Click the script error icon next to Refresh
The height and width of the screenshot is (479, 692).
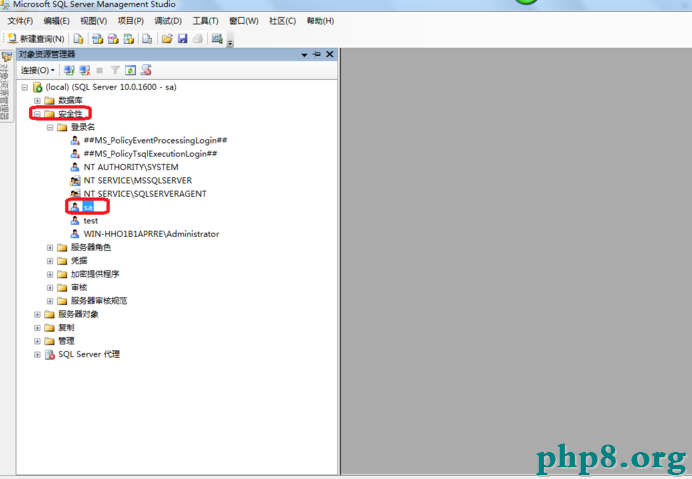pyautogui.click(x=146, y=70)
